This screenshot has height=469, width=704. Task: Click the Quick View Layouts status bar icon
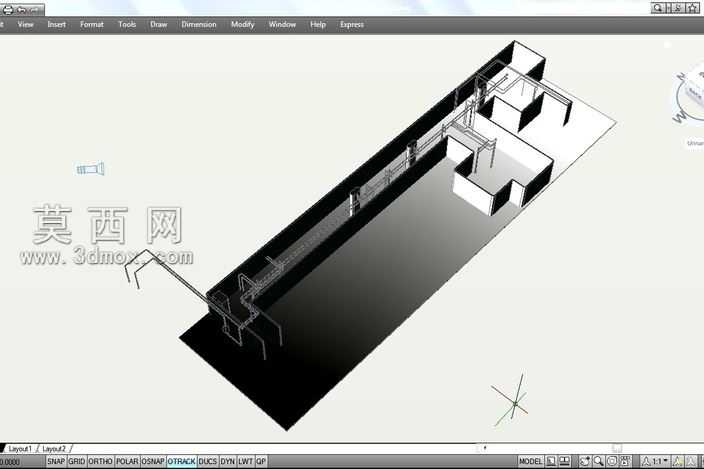coord(551,461)
